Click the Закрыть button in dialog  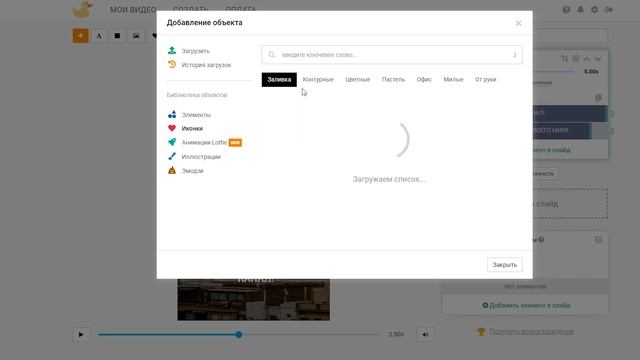tap(504, 265)
